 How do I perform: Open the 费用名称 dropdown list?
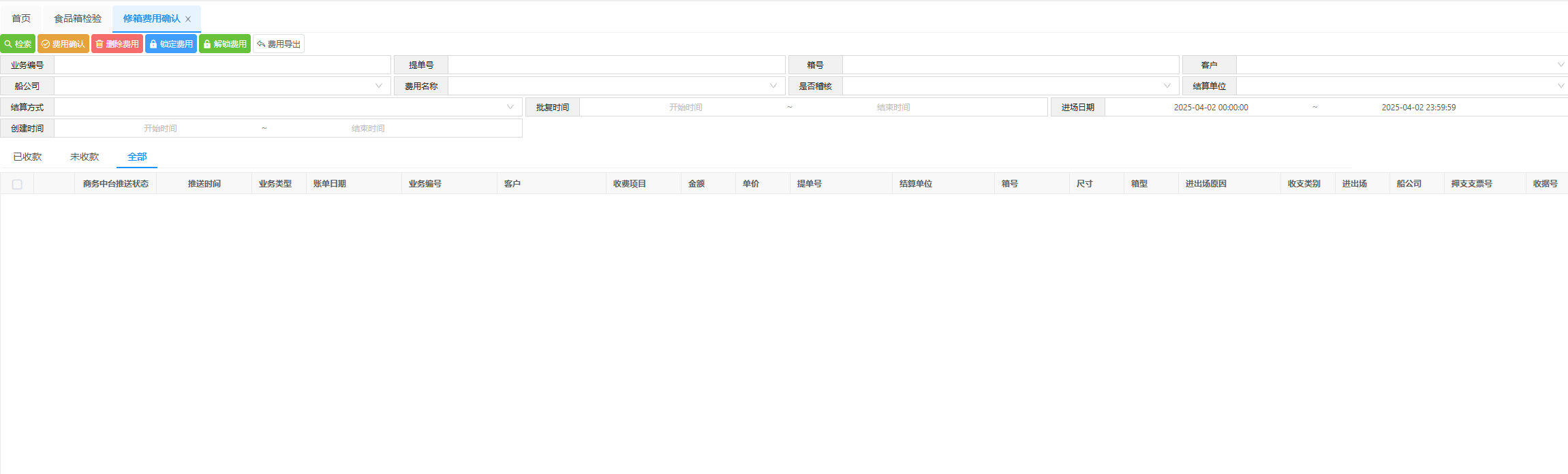pyautogui.click(x=616, y=86)
